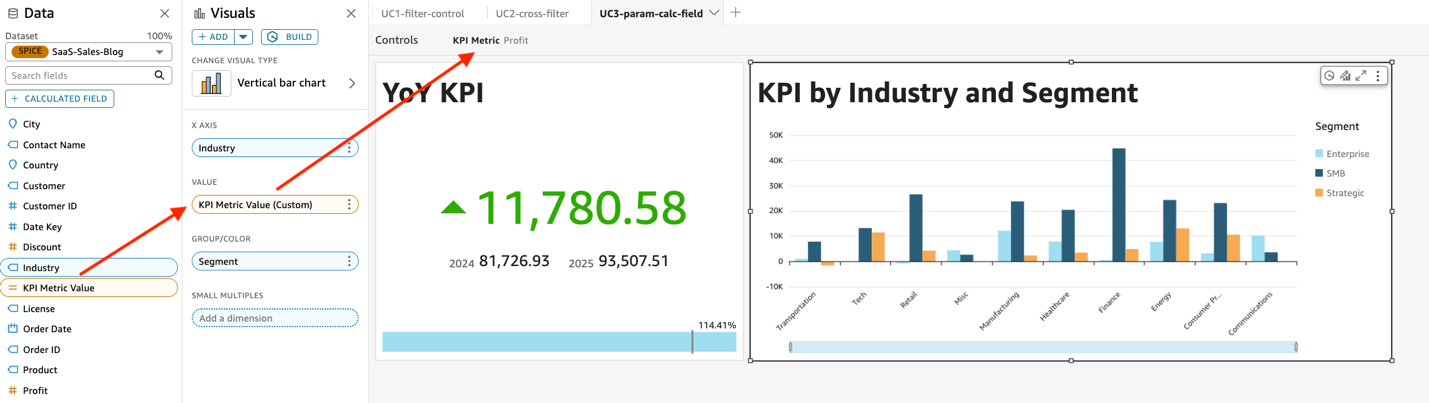Screen dimensions: 1429x403
Task: Click the Vertical bar chart type icon
Action: coord(211,83)
